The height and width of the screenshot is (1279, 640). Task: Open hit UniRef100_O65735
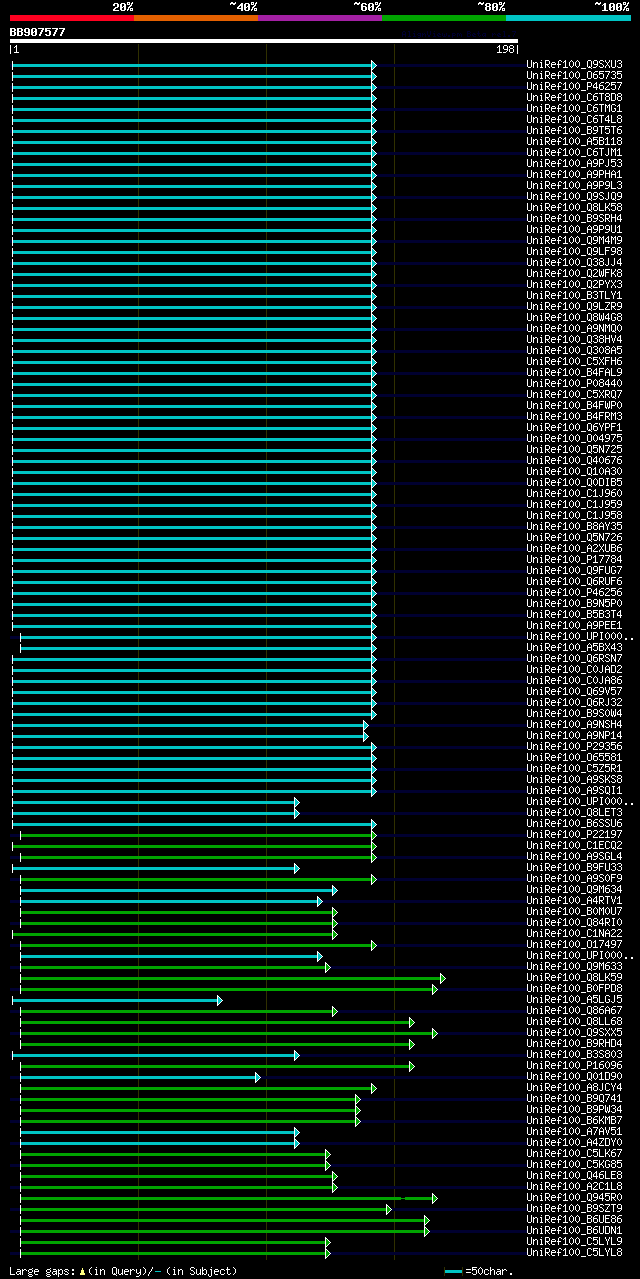click(574, 75)
